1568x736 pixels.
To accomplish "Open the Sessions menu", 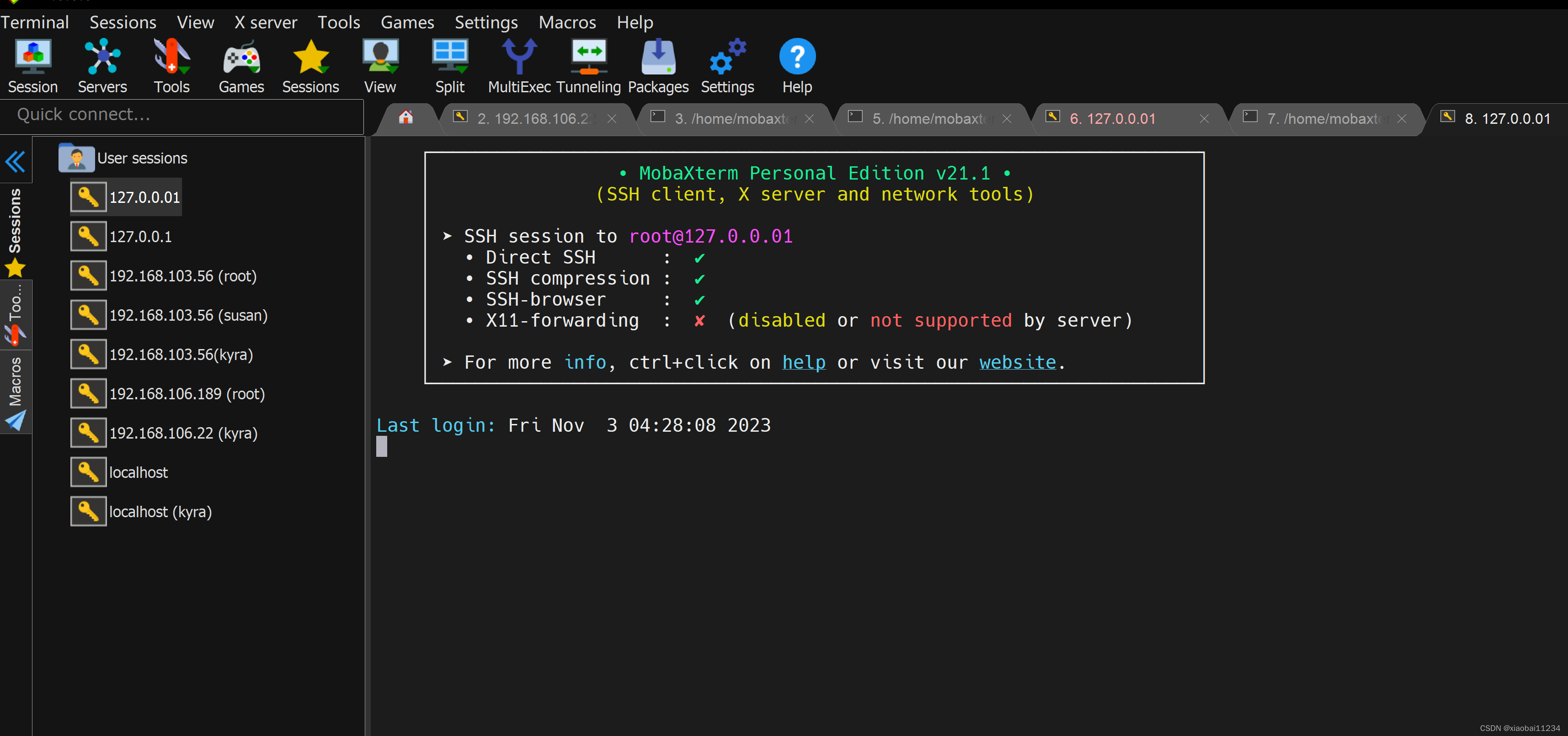I will click(x=123, y=22).
